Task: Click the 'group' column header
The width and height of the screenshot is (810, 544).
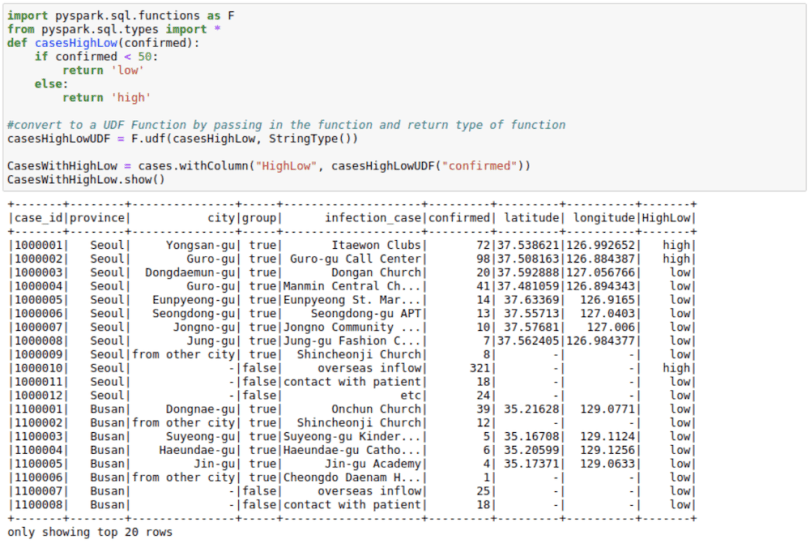Action: 259,218
